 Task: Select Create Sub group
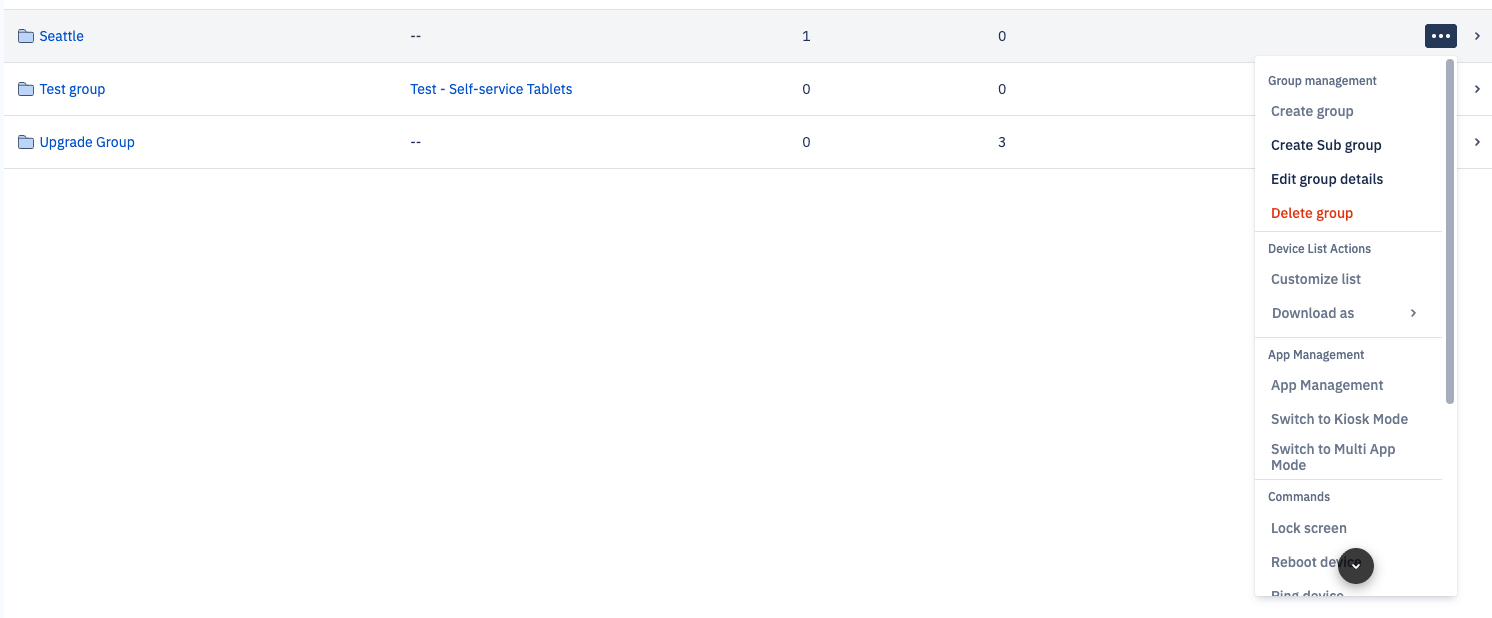pos(1326,145)
